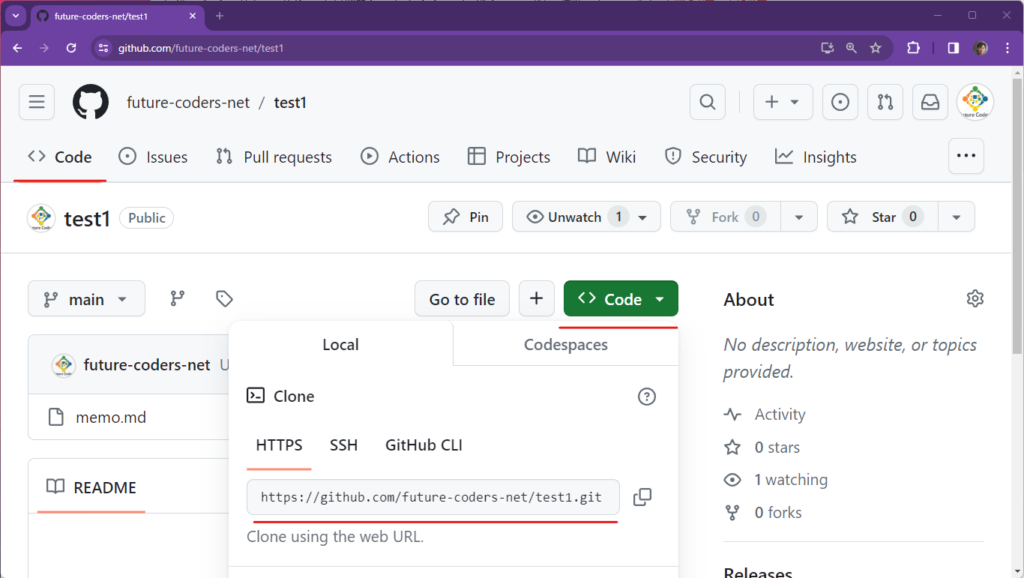1024x578 pixels.
Task: Expand the main branch dropdown
Action: 87,299
